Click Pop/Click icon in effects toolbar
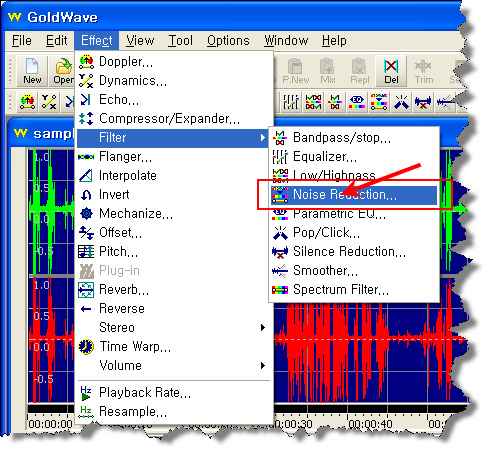The width and height of the screenshot is (485, 449). (401, 102)
